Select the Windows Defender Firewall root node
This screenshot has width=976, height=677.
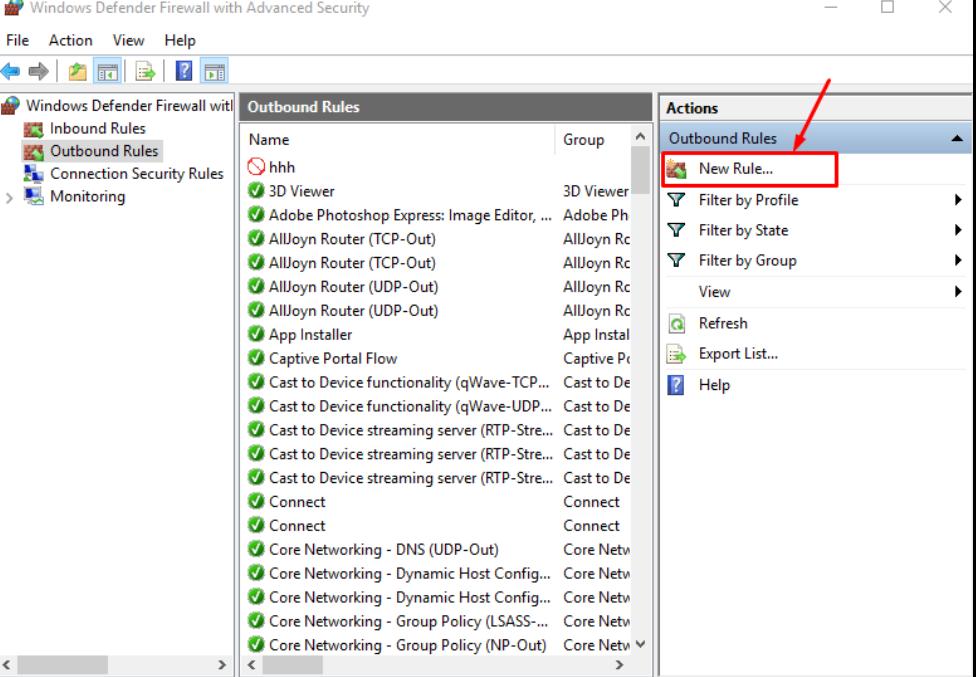(x=129, y=106)
